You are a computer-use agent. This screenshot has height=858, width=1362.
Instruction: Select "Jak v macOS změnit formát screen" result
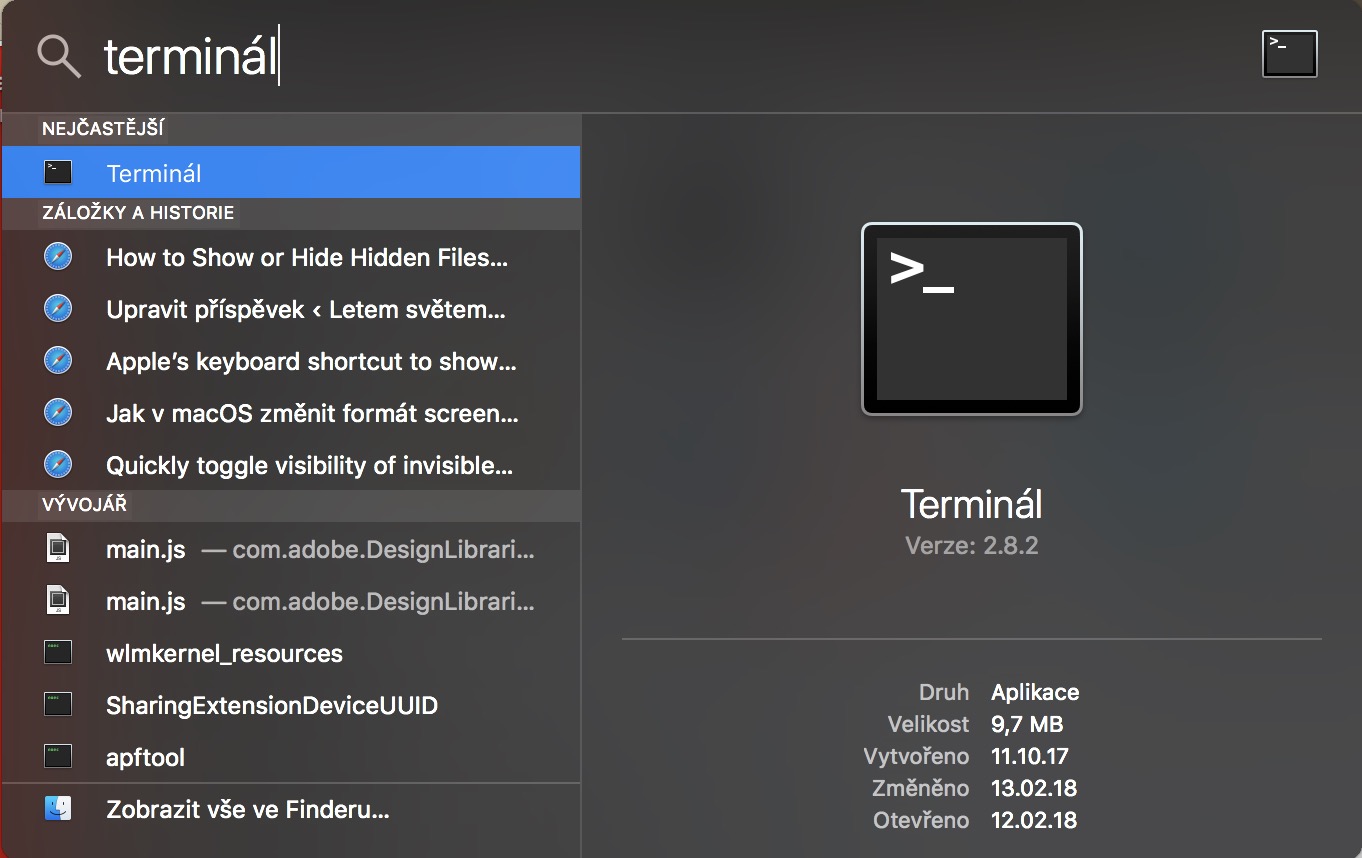[x=312, y=414]
